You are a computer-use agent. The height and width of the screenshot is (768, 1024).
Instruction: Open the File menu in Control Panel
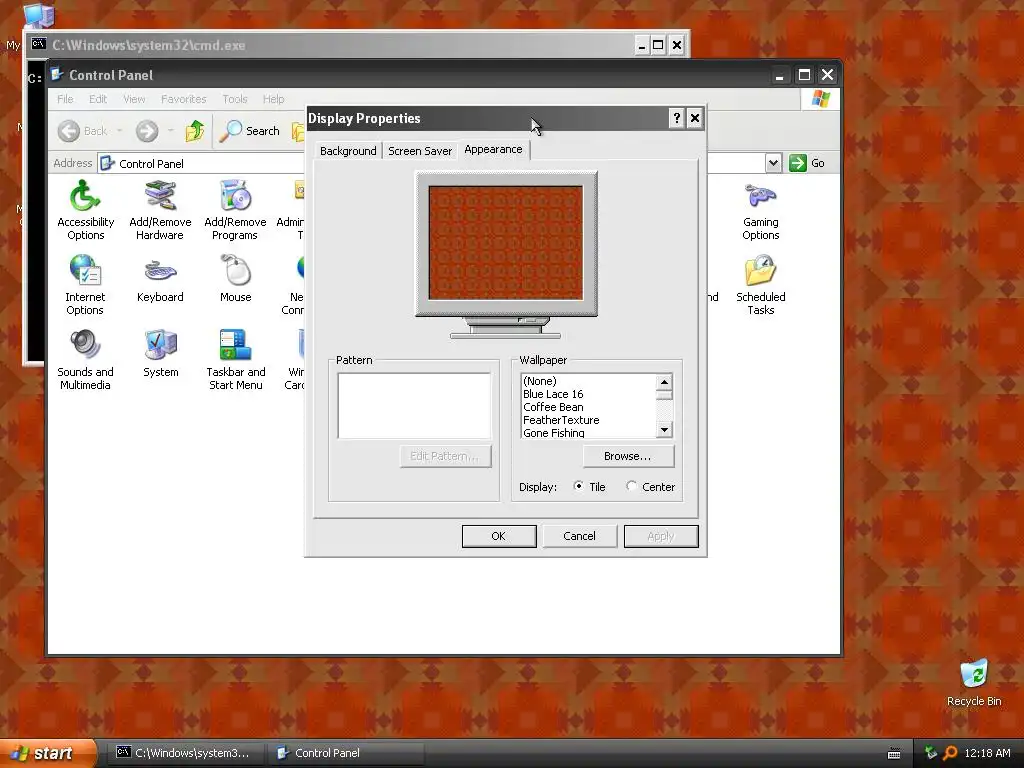pos(65,99)
